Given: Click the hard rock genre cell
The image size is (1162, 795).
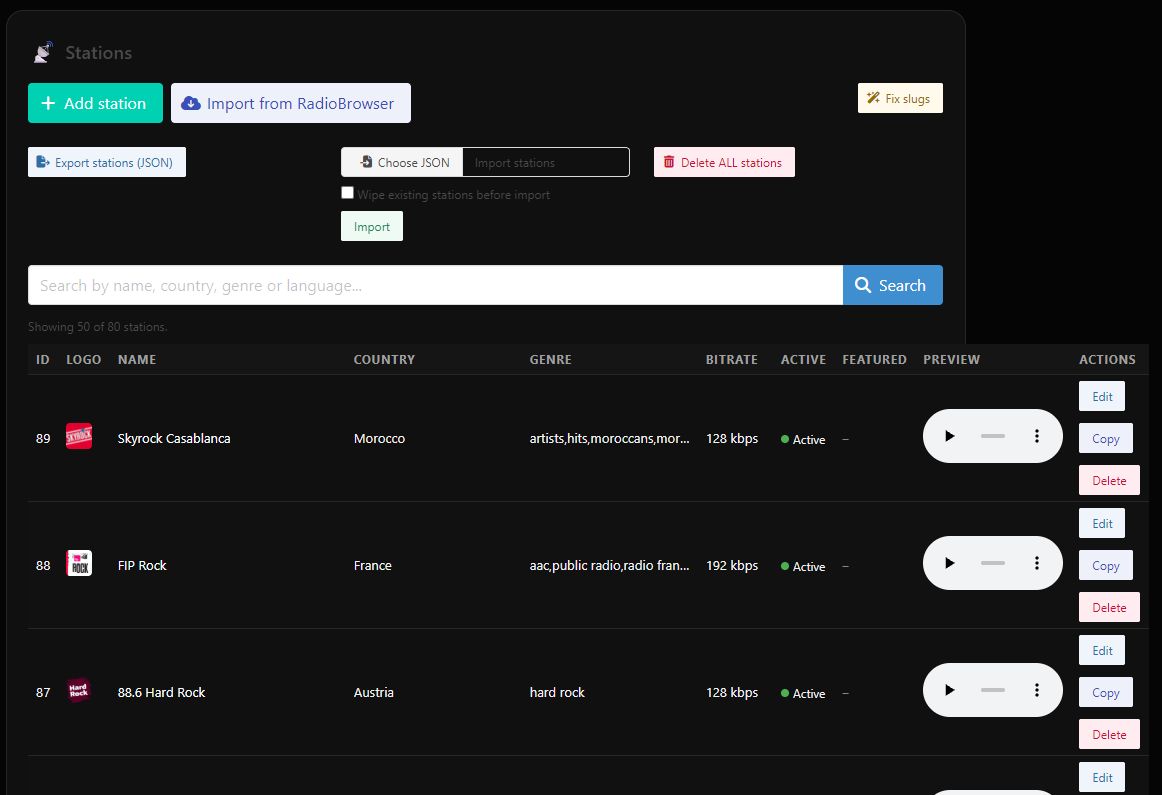Looking at the screenshot, I should coord(557,692).
